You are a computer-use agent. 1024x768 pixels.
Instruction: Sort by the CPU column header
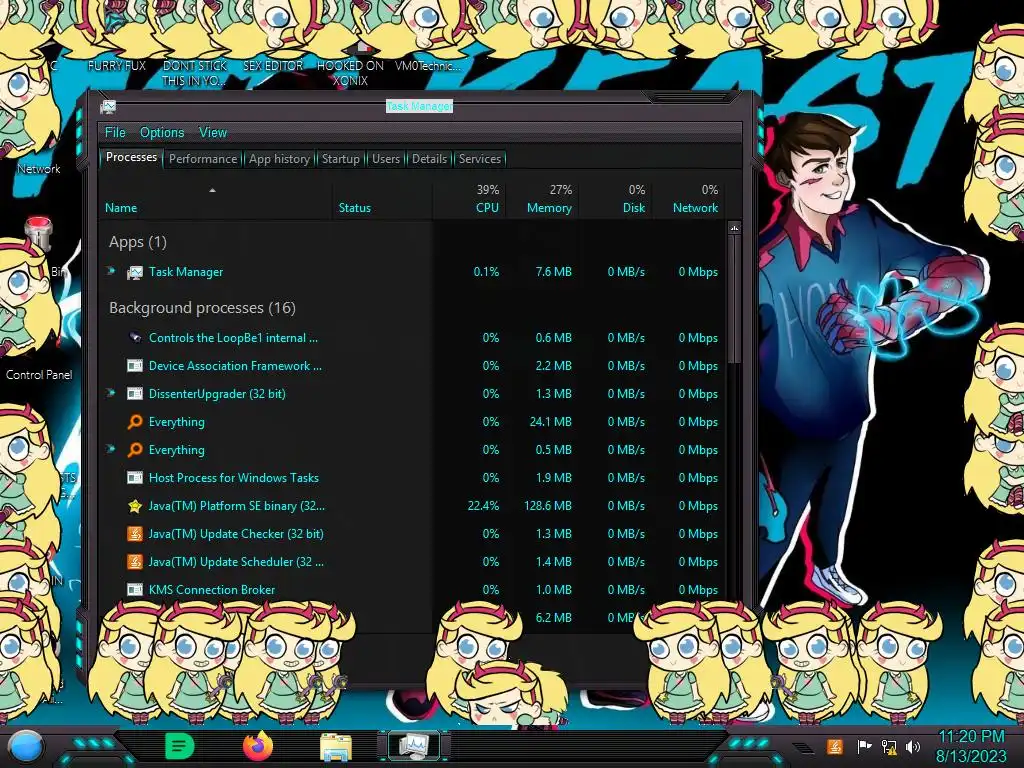469,200
